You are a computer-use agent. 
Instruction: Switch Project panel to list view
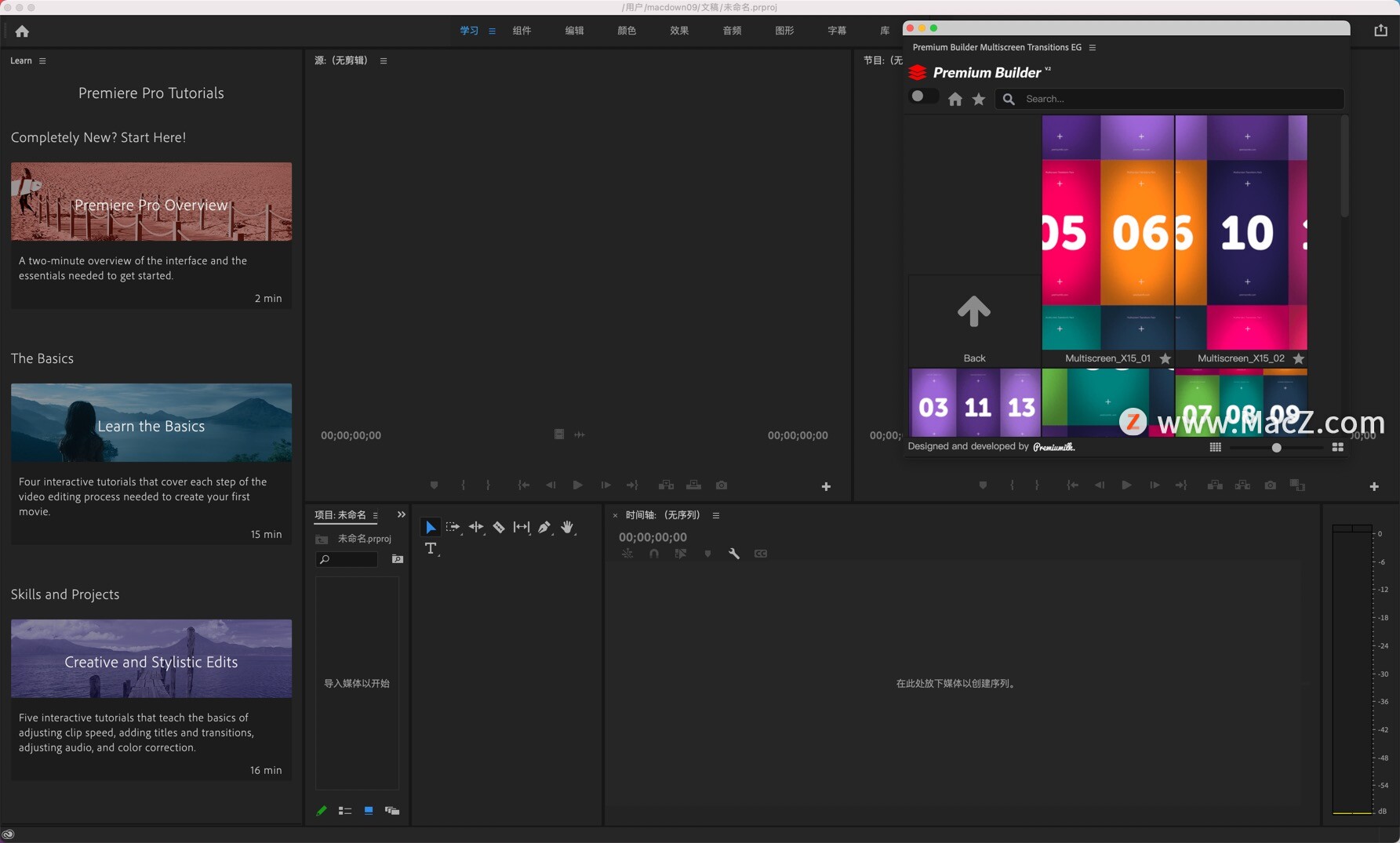pos(345,811)
